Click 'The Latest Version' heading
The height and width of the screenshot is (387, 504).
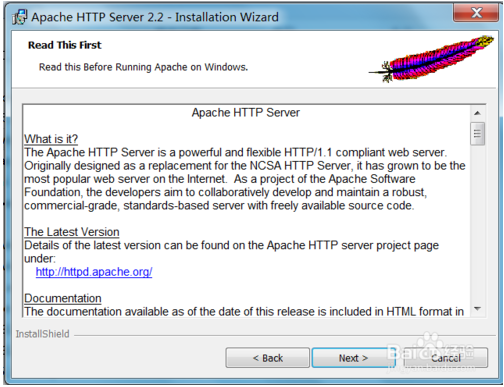click(72, 232)
